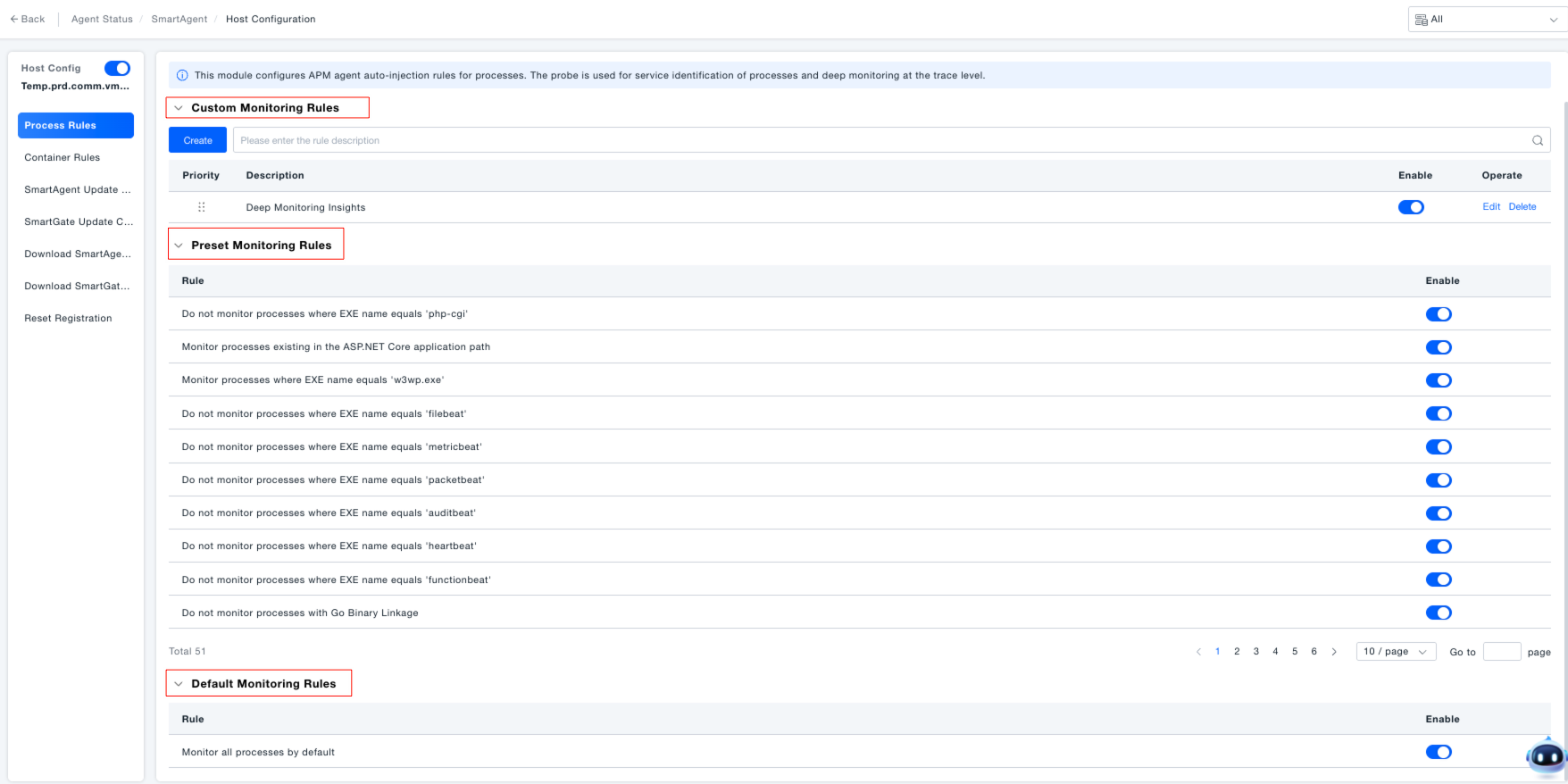Delete the Deep Monitoring Insights rule
1568x784 pixels.
click(x=1522, y=207)
